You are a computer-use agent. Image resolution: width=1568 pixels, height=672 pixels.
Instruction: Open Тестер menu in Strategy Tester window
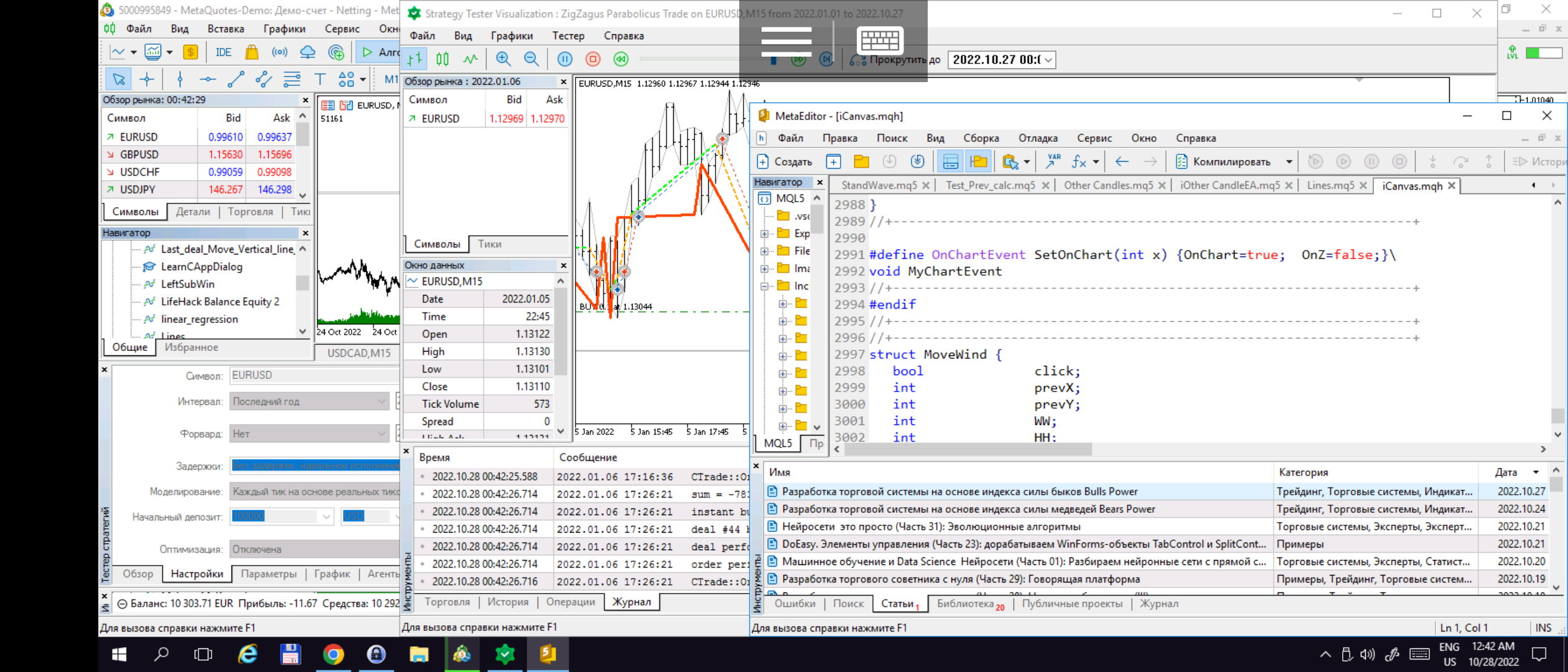coord(568,36)
